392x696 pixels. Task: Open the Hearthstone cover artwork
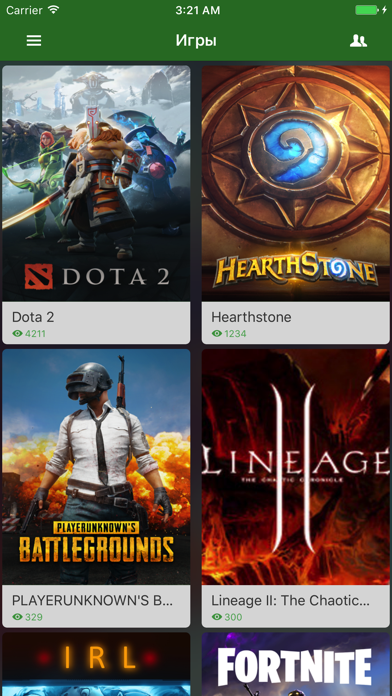[296, 183]
